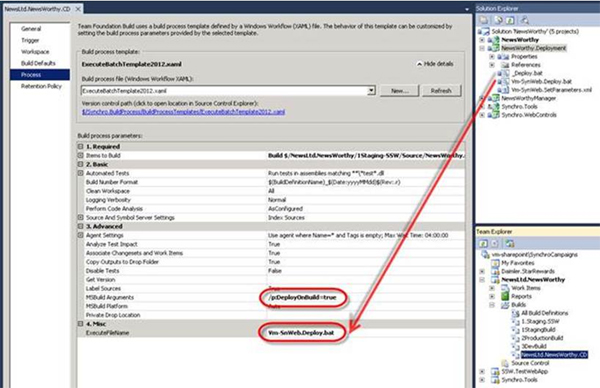Select the Retention Policy tab
Screen dimensions: 600x388
pyautogui.click(x=41, y=86)
